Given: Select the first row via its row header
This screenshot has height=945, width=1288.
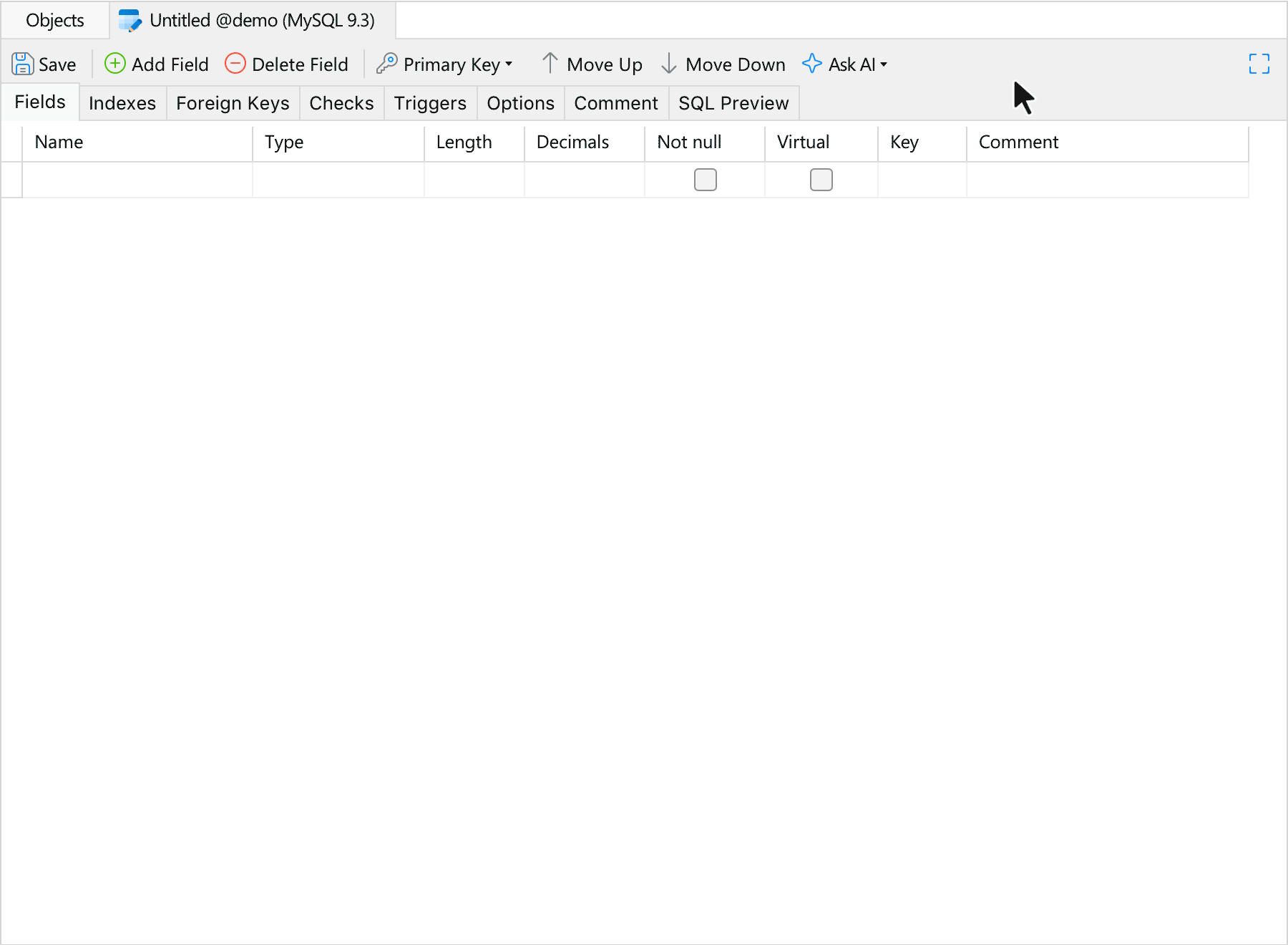Looking at the screenshot, I should pos(12,180).
